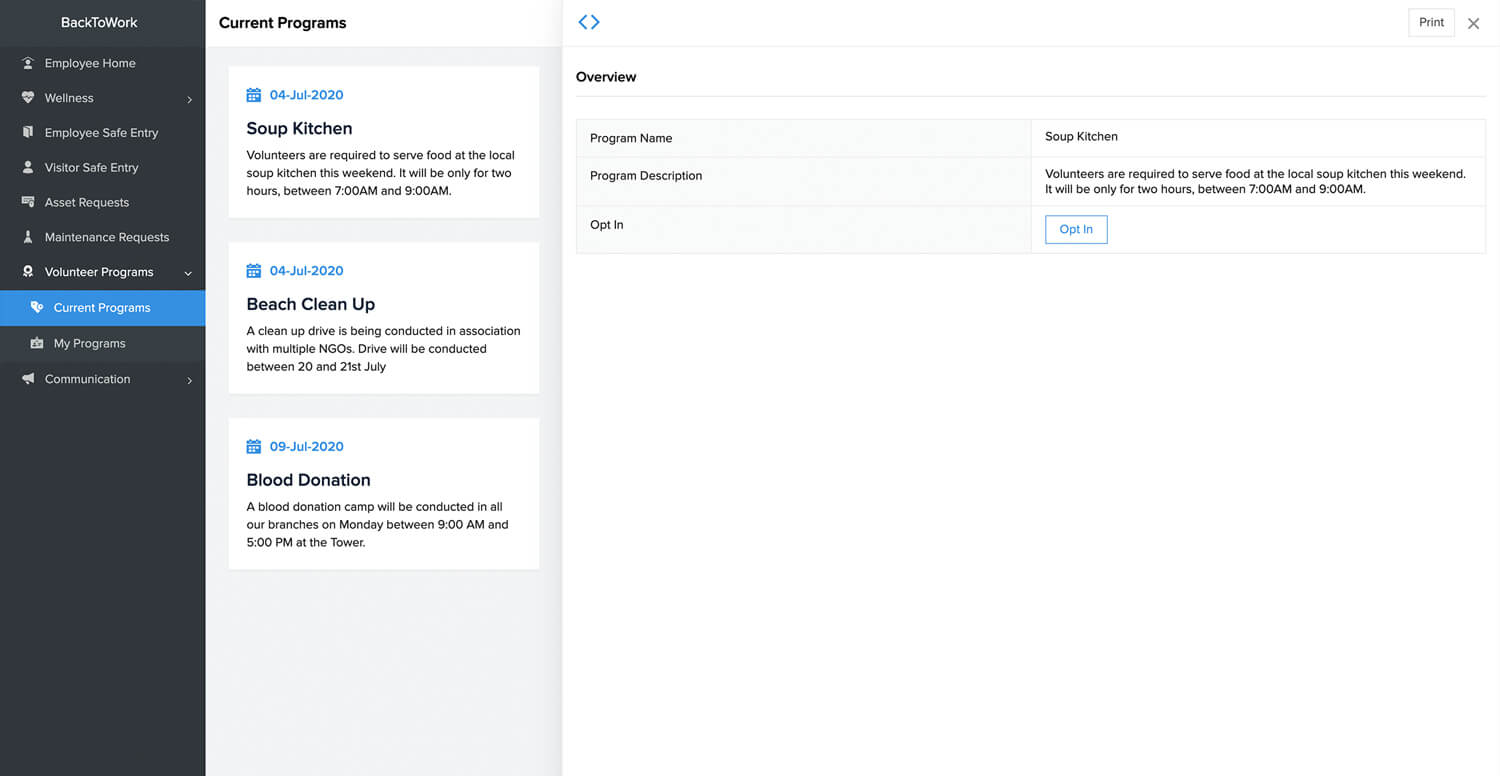Click the Employee Home sidebar icon
Image resolution: width=1500 pixels, height=776 pixels.
28,63
